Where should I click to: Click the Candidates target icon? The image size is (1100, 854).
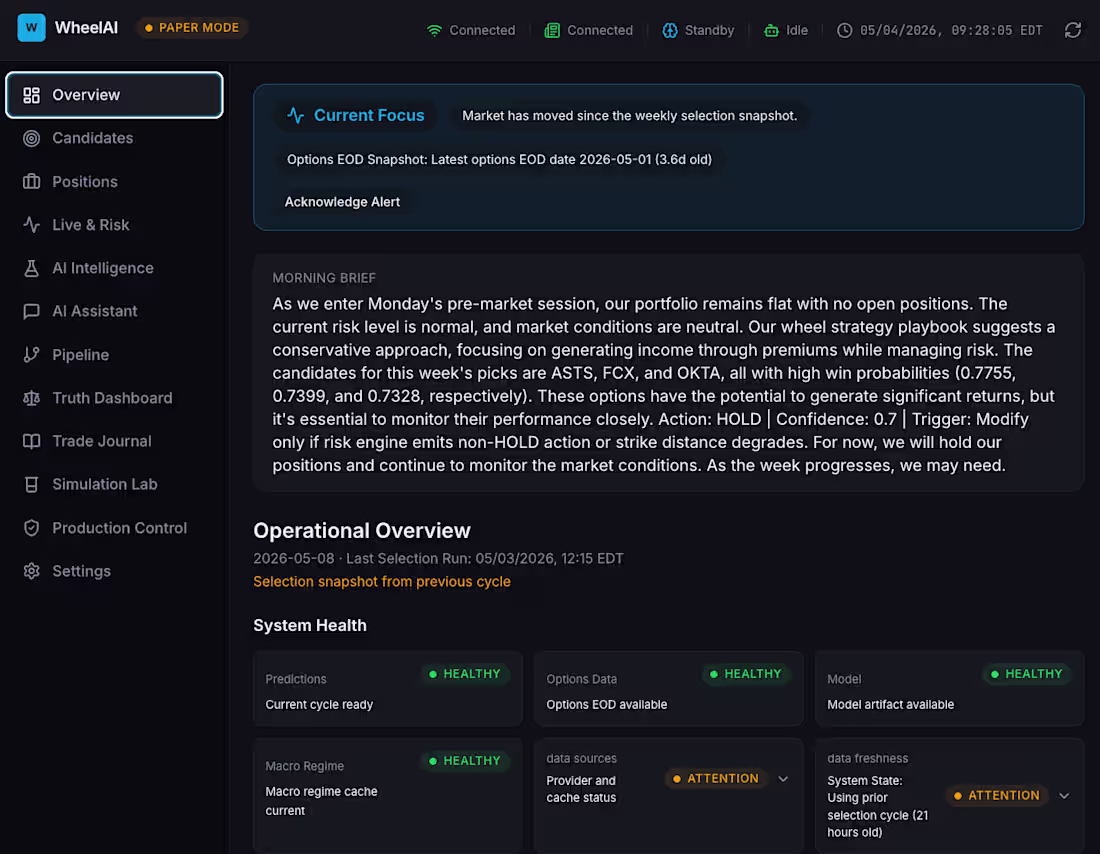pyautogui.click(x=32, y=138)
